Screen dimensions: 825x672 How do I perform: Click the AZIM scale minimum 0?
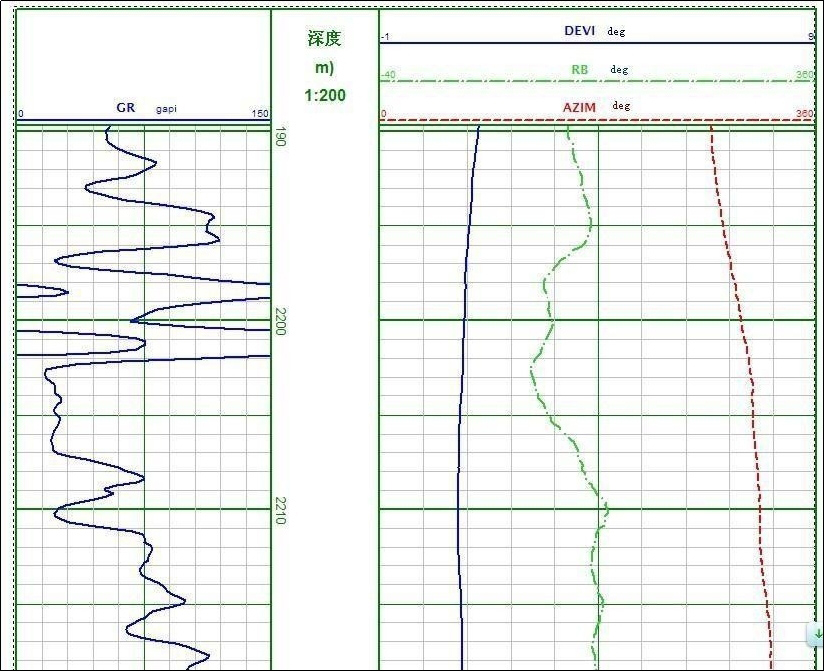coord(384,114)
